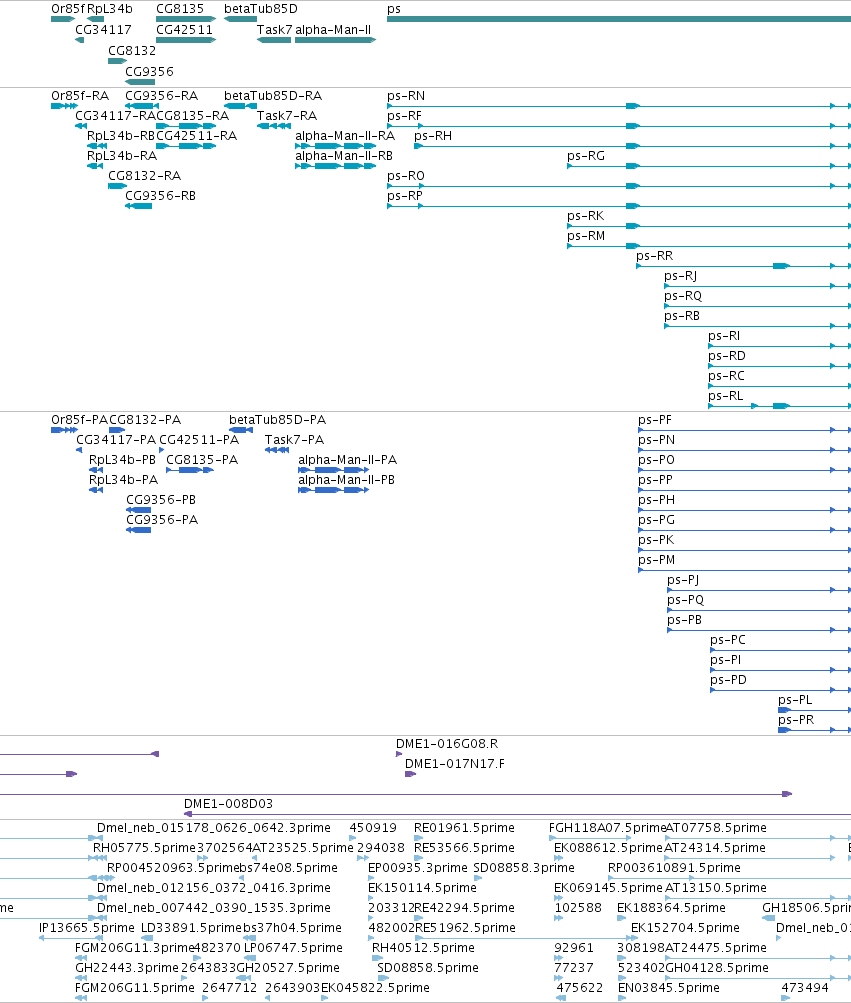The image size is (851, 1003).
Task: Click the ps-RG transcript label
Action: 585,155
